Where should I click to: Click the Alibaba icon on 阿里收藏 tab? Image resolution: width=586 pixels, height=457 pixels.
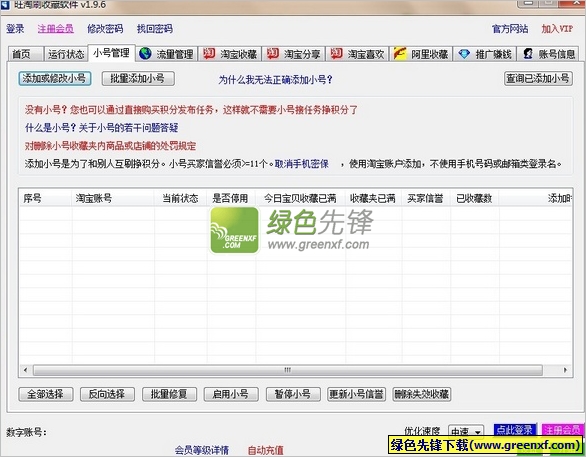(400, 53)
